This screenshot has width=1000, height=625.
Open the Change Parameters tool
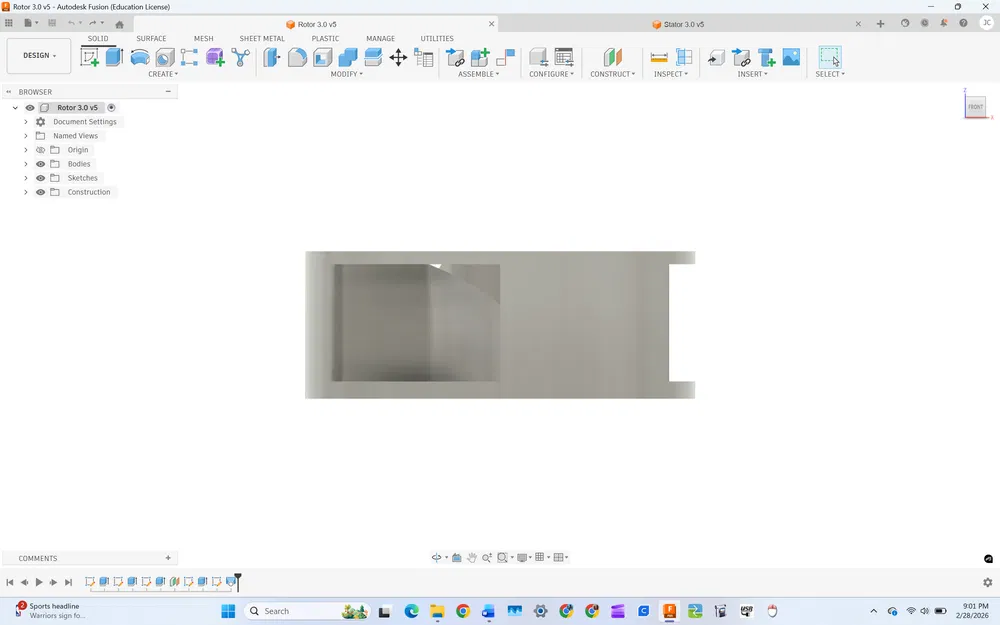click(x=423, y=57)
